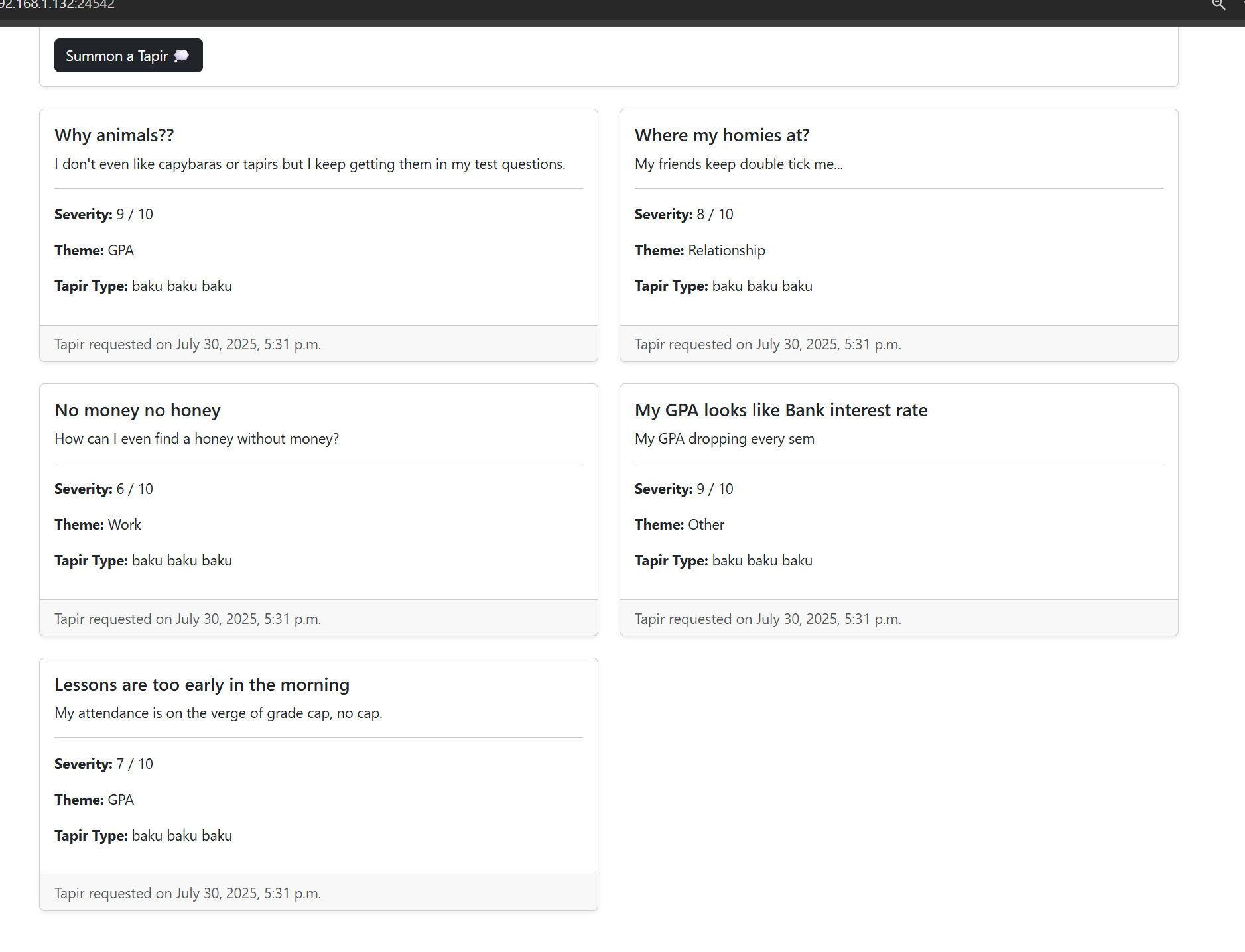Click the thought bubble icon on Summon button
This screenshot has height=952, width=1245.
(181, 56)
